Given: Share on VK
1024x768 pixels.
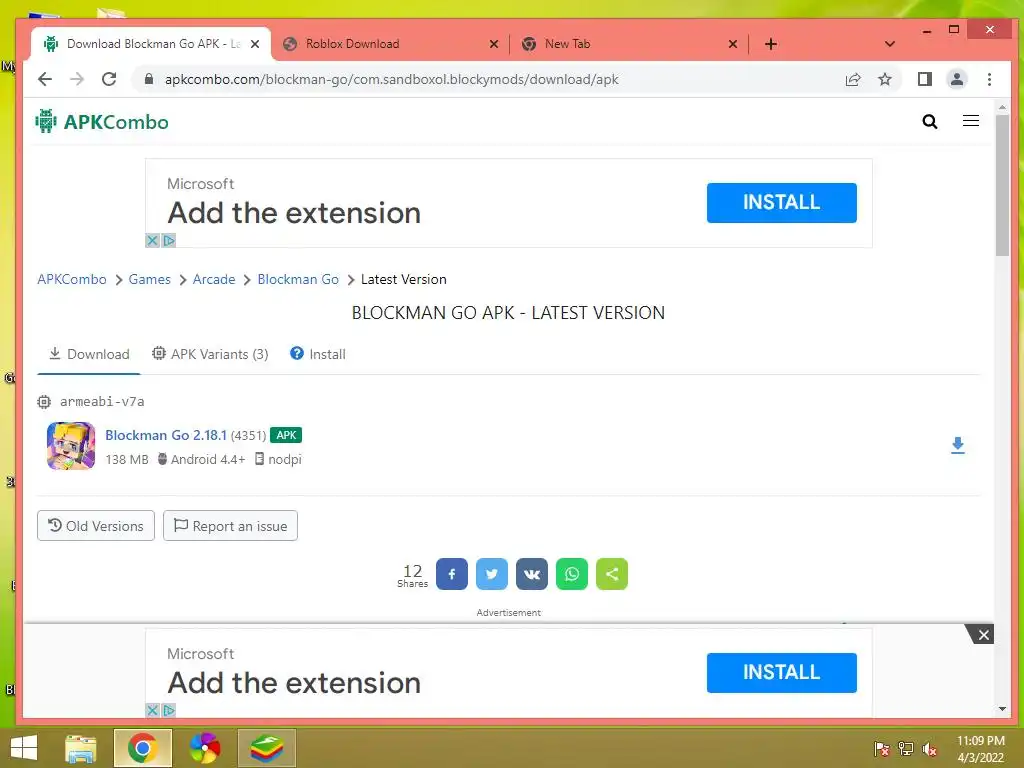Looking at the screenshot, I should coord(532,574).
